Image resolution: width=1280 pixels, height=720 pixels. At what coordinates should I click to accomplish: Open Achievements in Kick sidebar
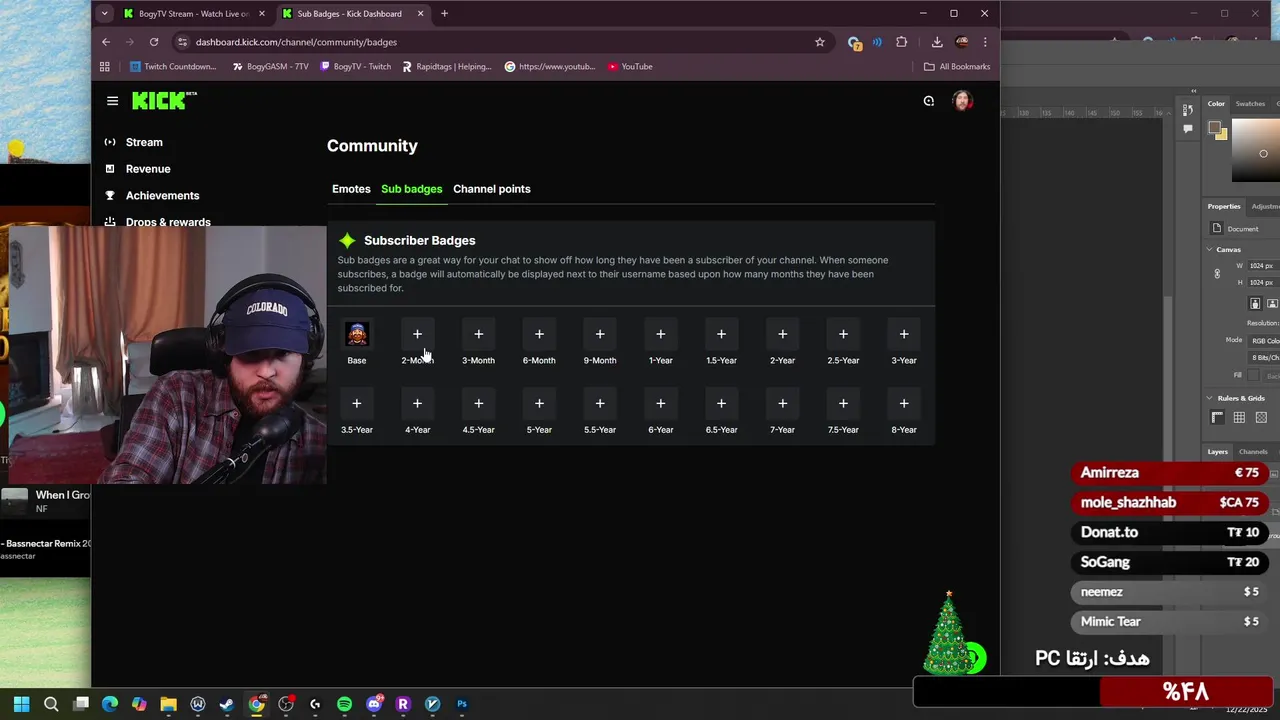pos(162,196)
